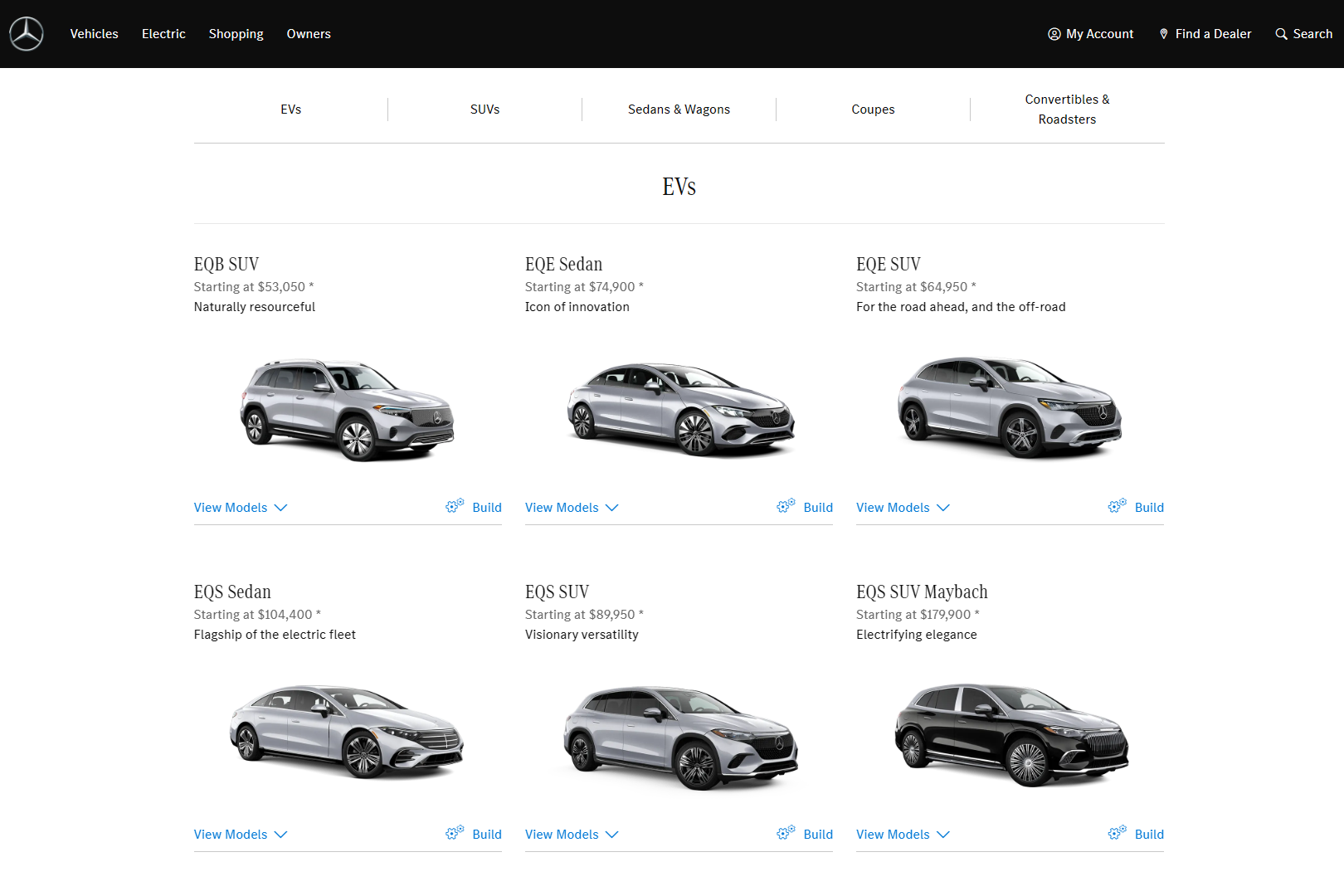The width and height of the screenshot is (1344, 896).
Task: Click View Models text under EQS Sedan
Action: pyautogui.click(x=231, y=835)
